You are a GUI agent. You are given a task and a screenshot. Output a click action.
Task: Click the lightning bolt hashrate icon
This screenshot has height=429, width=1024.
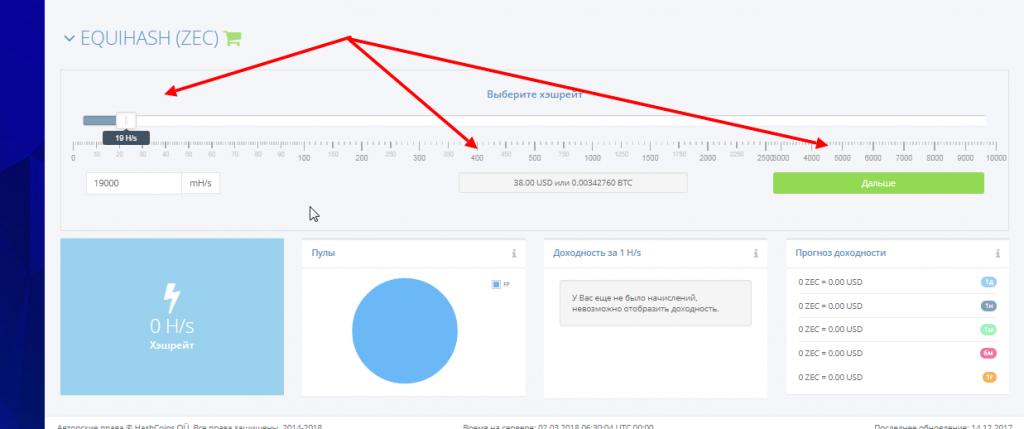[x=172, y=298]
